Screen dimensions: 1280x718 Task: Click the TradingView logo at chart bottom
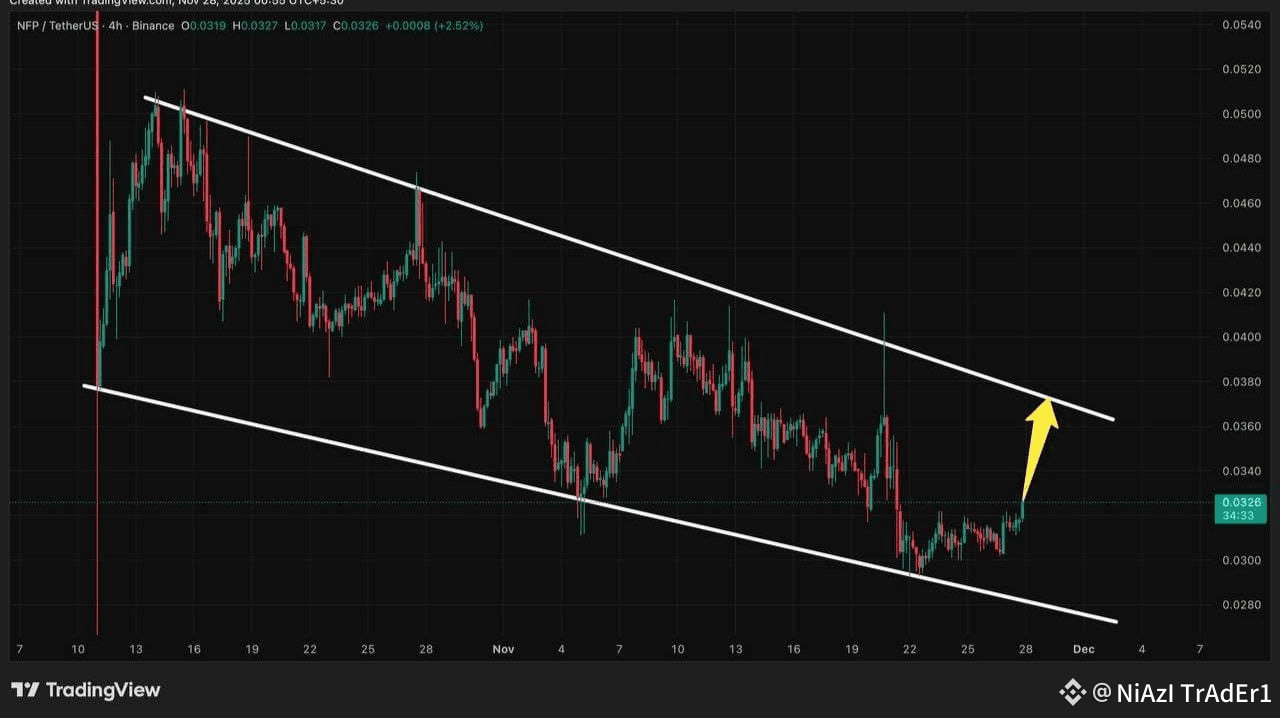tap(86, 690)
